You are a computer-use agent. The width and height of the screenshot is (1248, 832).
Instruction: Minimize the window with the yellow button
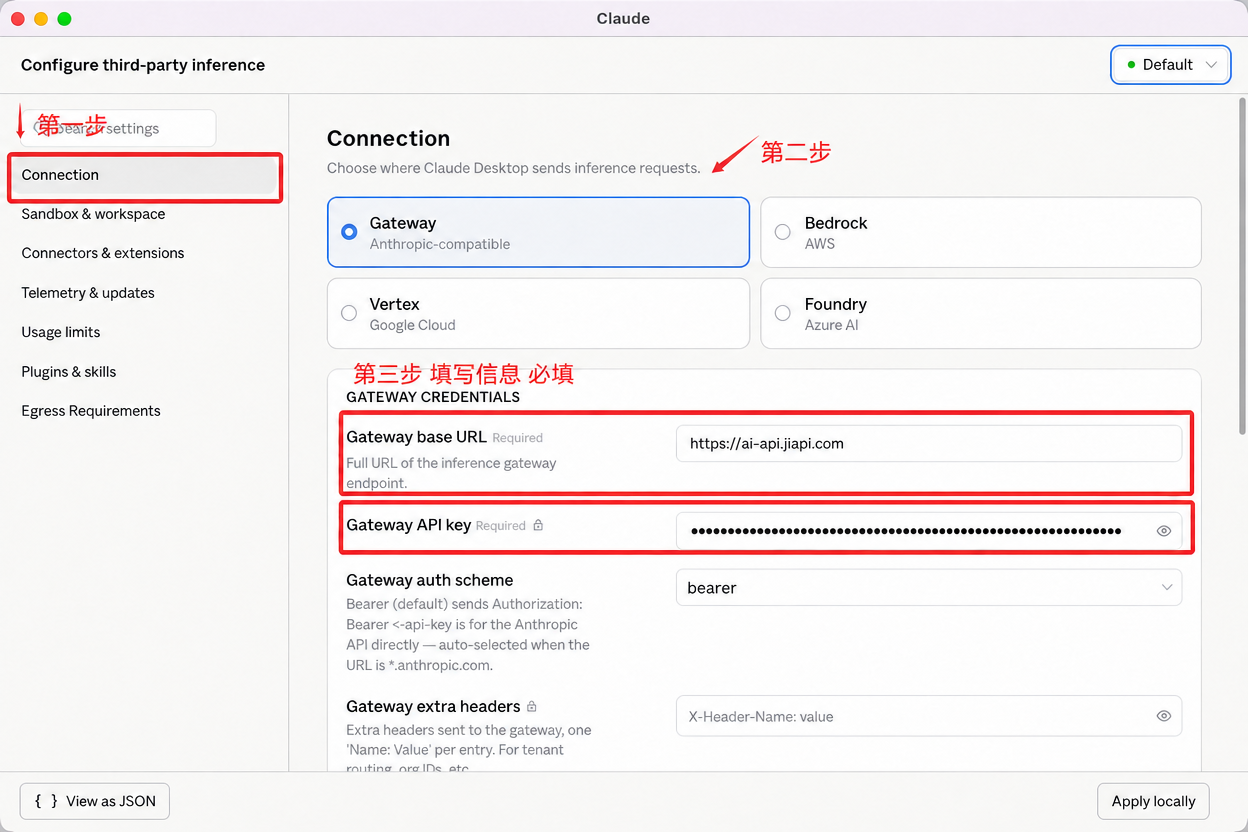point(41,19)
